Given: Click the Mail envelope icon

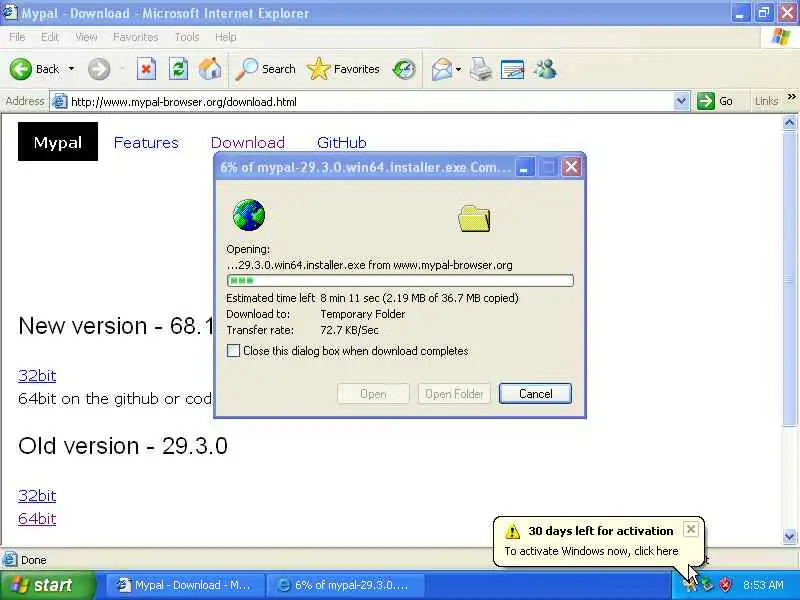Looking at the screenshot, I should (x=441, y=69).
